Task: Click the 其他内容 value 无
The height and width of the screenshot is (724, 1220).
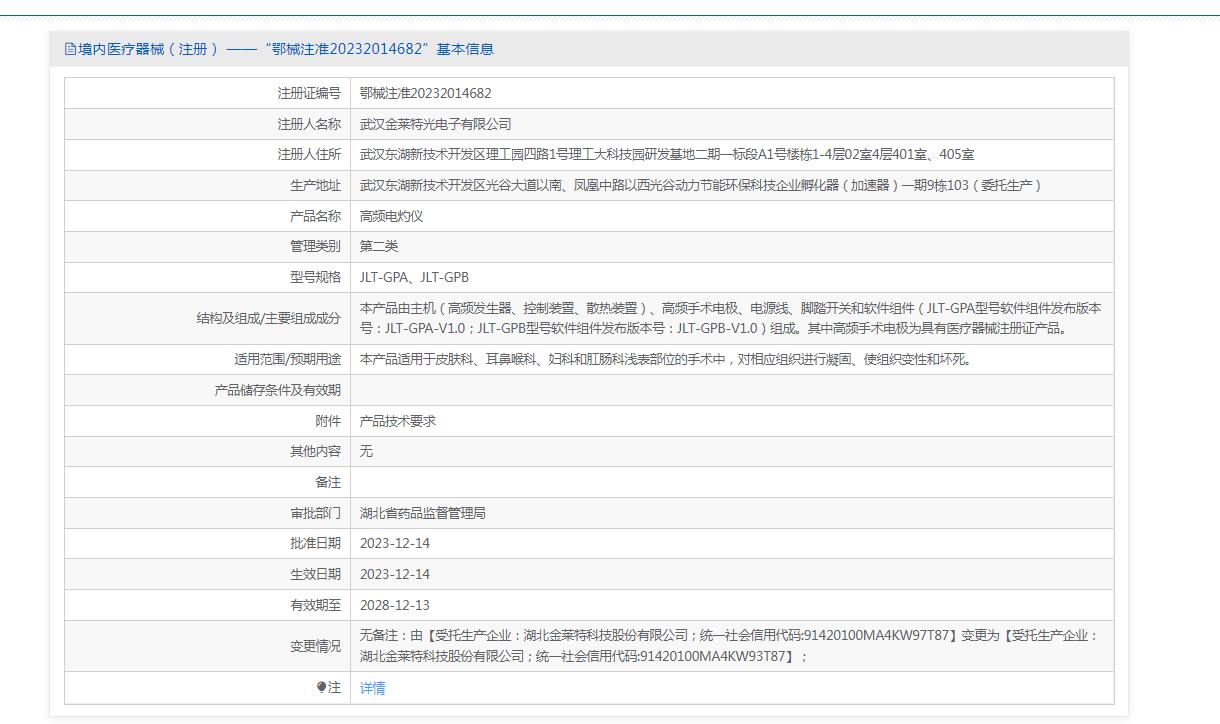Action: click(x=366, y=451)
